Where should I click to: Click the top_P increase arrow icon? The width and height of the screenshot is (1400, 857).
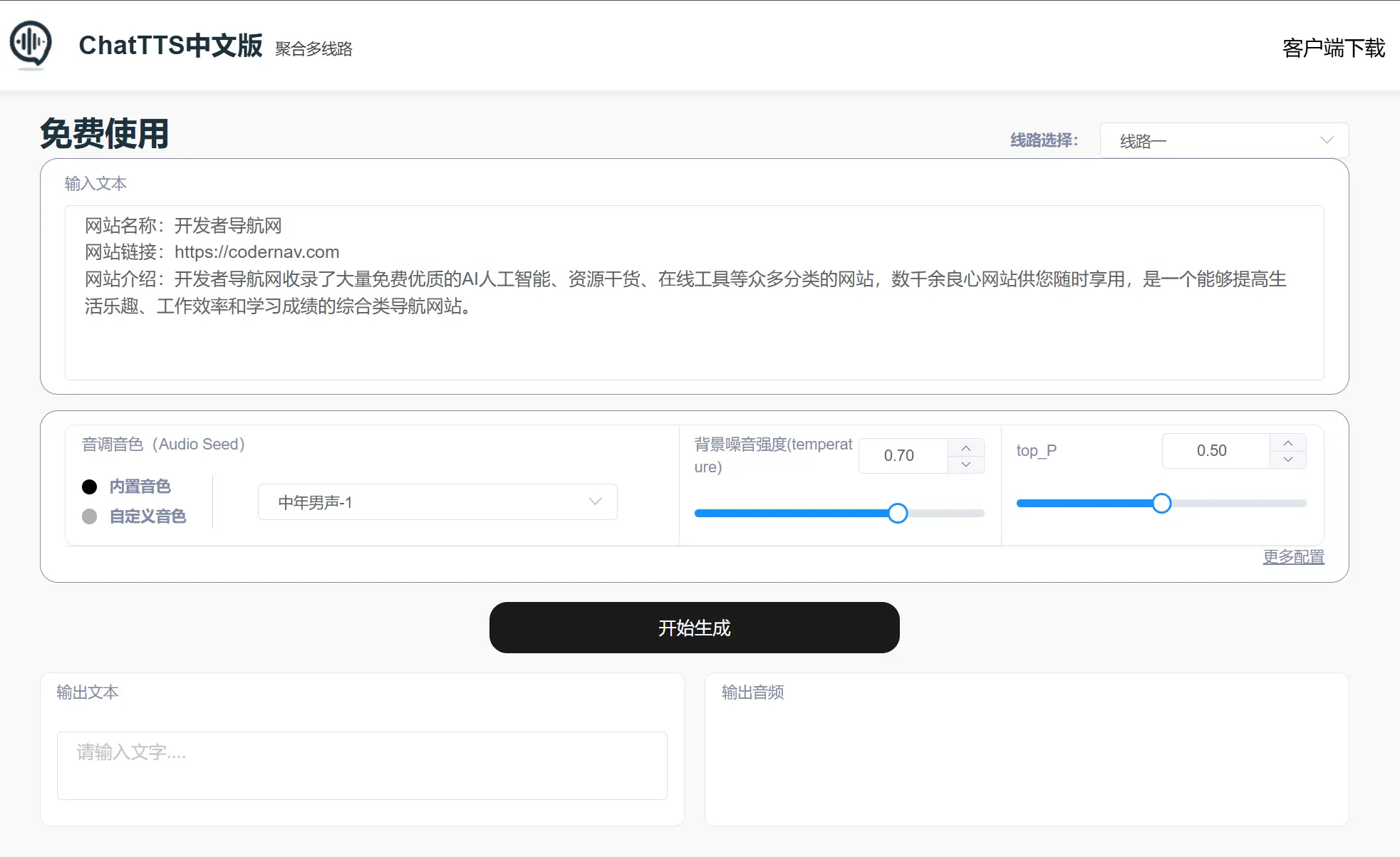coord(1288,442)
